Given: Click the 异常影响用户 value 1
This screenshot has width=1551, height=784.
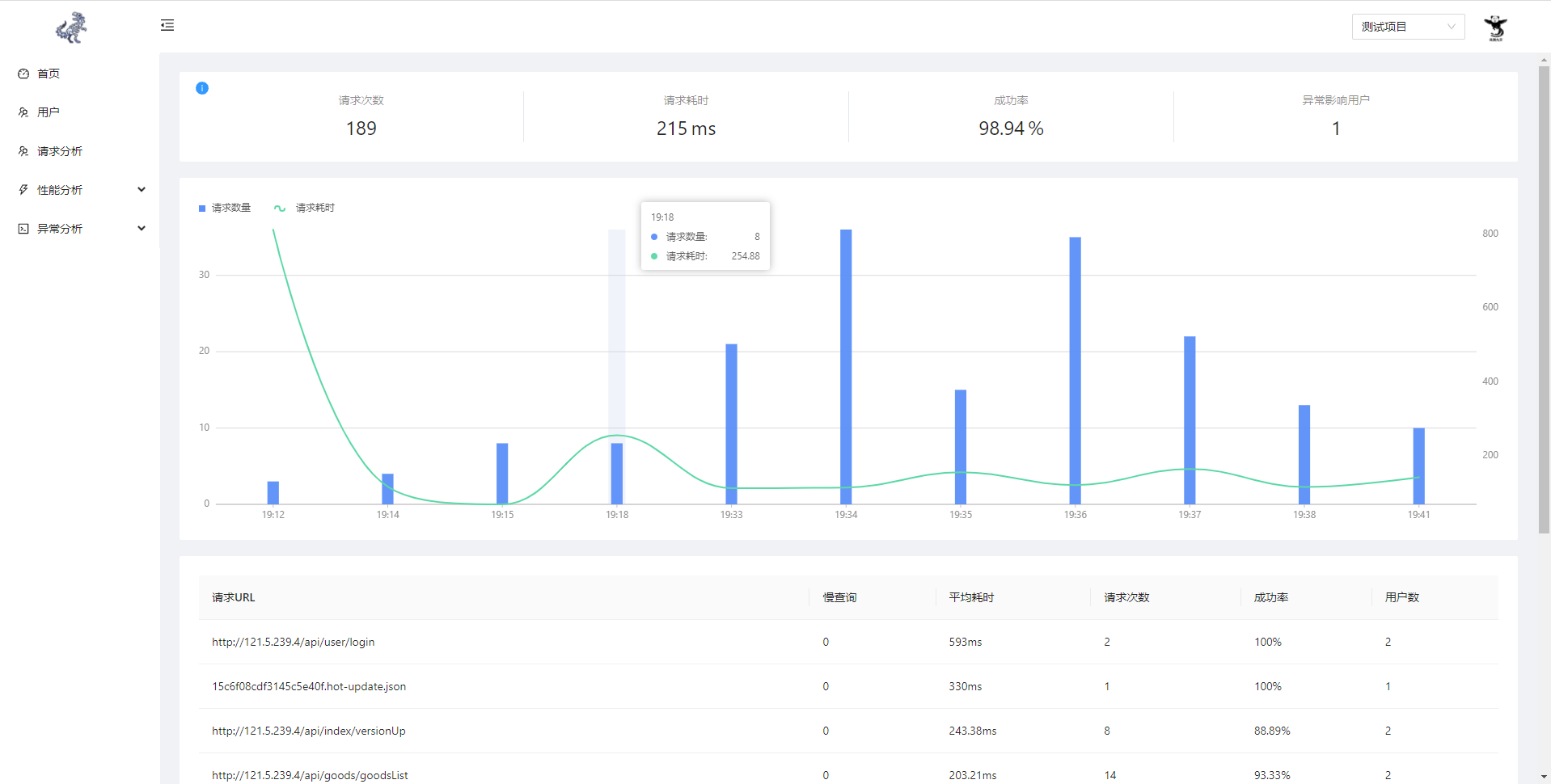Looking at the screenshot, I should (1336, 129).
